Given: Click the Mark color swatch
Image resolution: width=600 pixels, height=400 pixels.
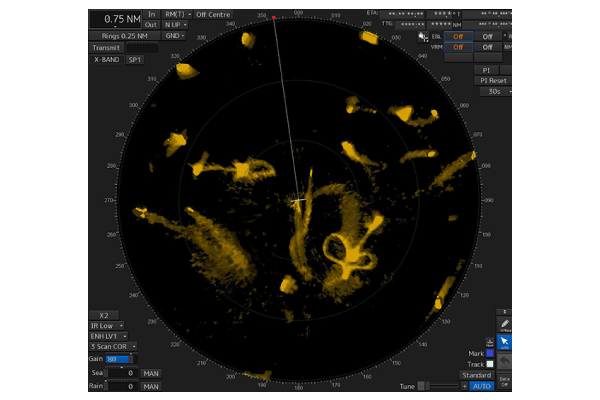Looking at the screenshot, I should [x=489, y=353].
